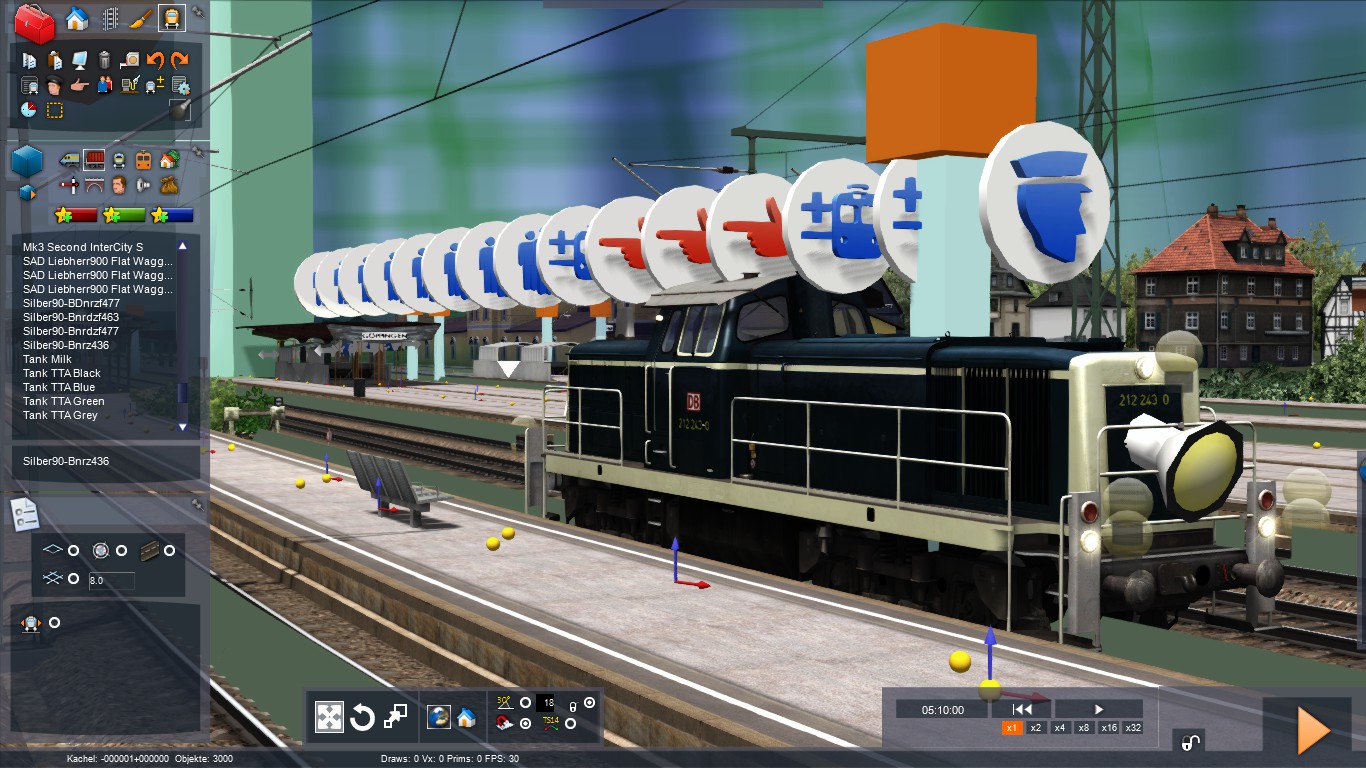Set the time speed to x4

1060,728
